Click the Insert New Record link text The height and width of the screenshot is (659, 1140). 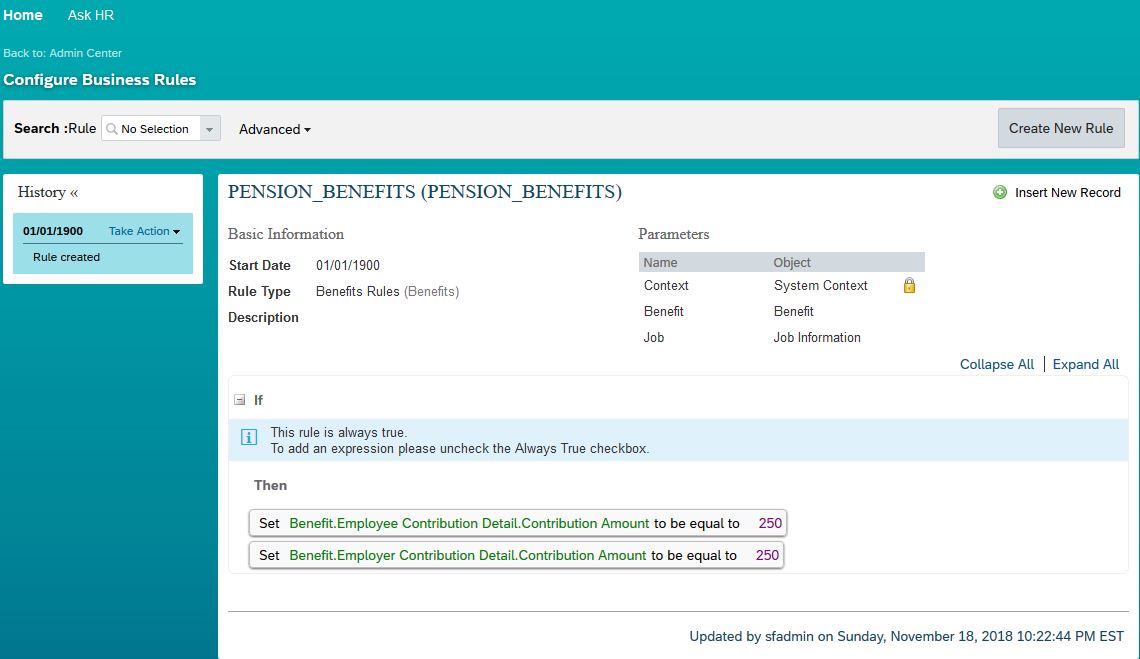point(1067,193)
